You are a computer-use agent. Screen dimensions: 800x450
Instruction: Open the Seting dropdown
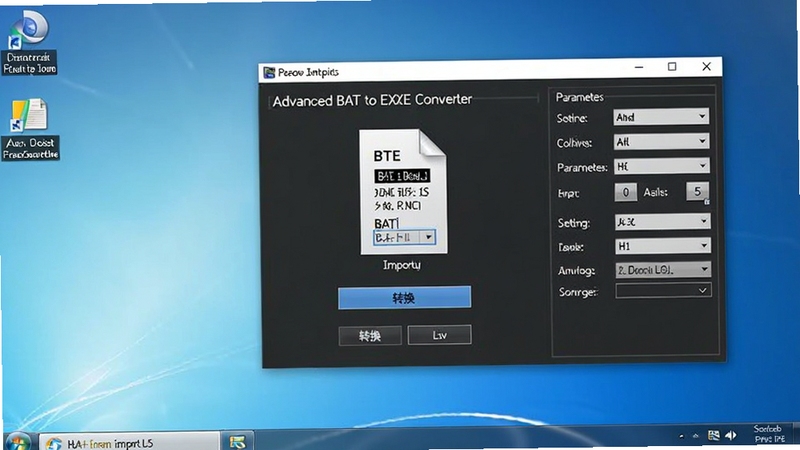tap(662, 221)
